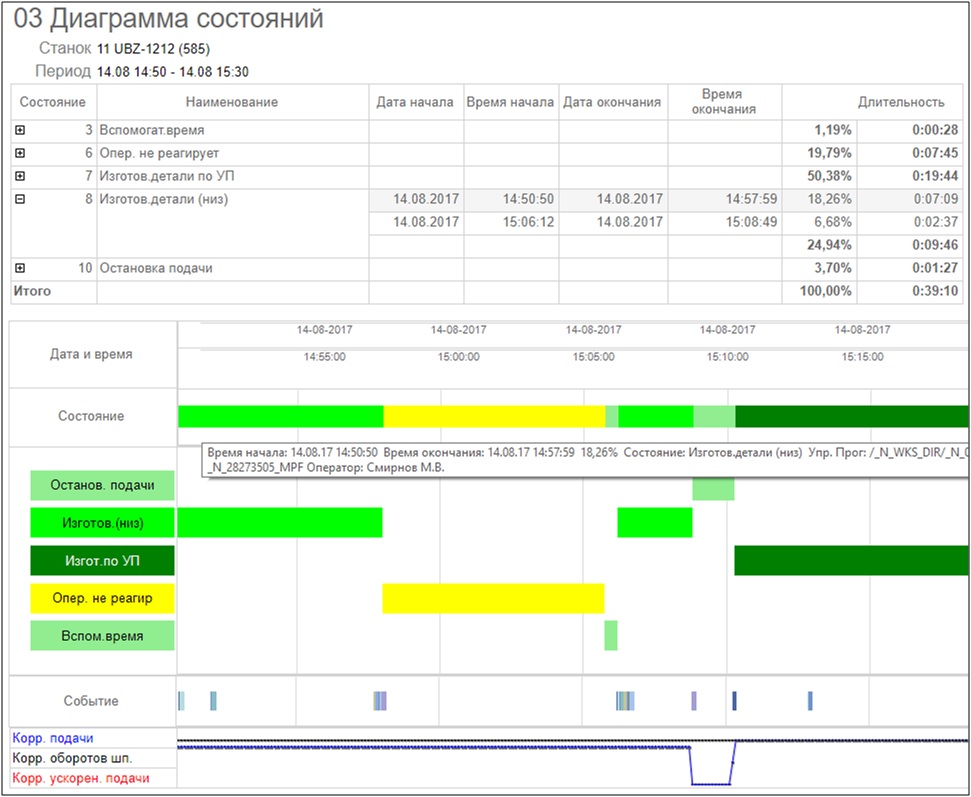Click the small Вспом.время timeline bar
This screenshot has width=971, height=797.
coord(611,635)
